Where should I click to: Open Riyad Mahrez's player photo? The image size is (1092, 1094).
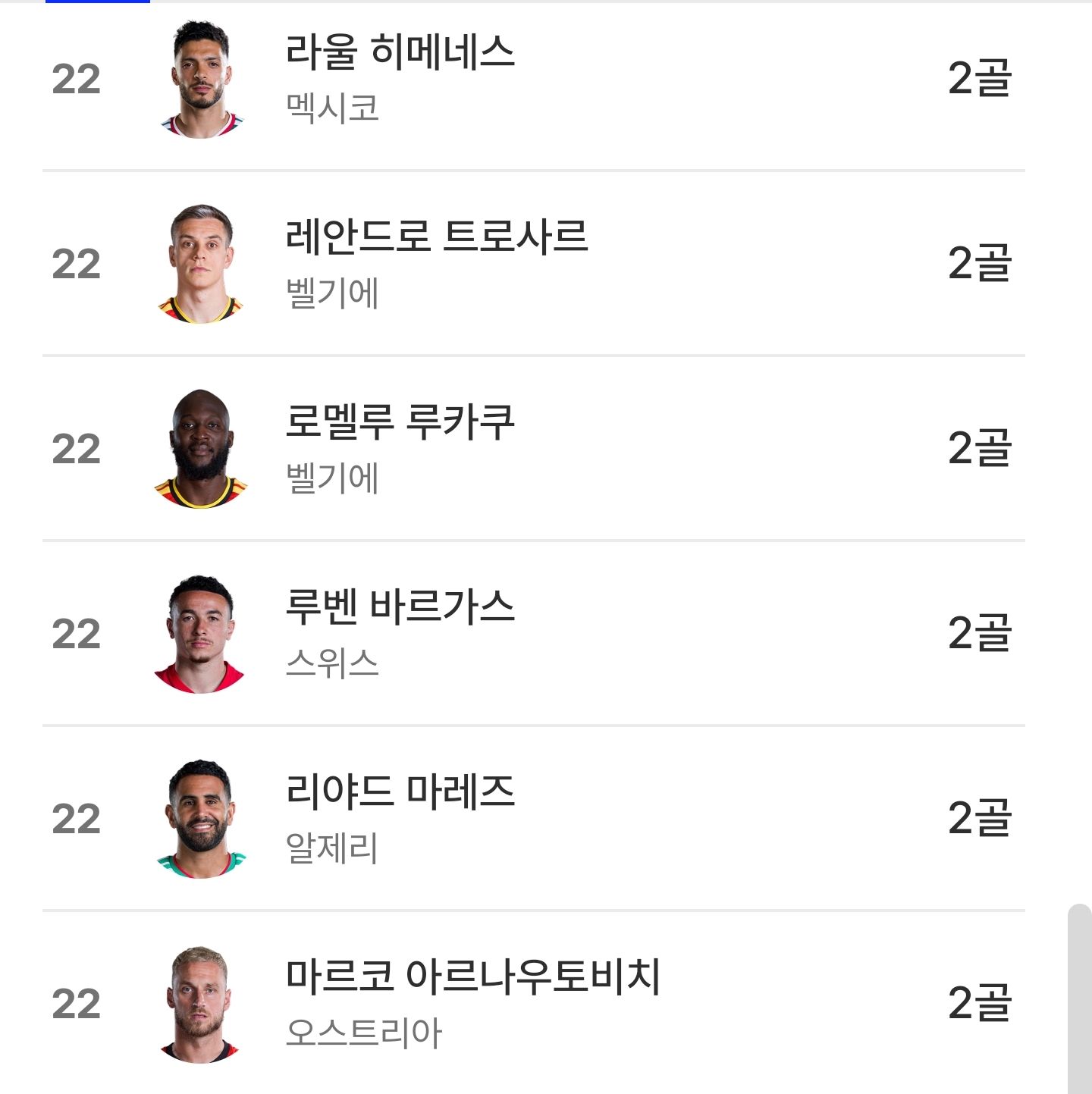click(202, 819)
